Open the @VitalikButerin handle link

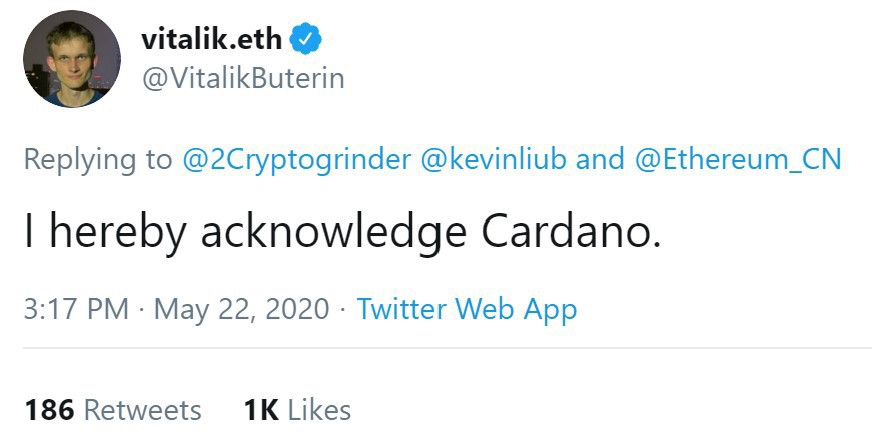click(243, 79)
